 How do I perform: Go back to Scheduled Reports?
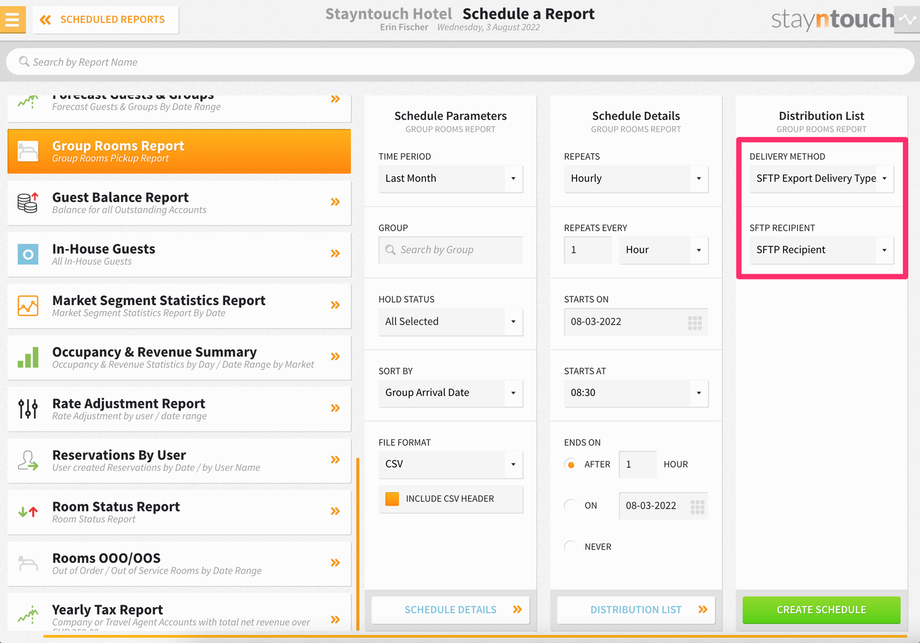click(x=106, y=19)
